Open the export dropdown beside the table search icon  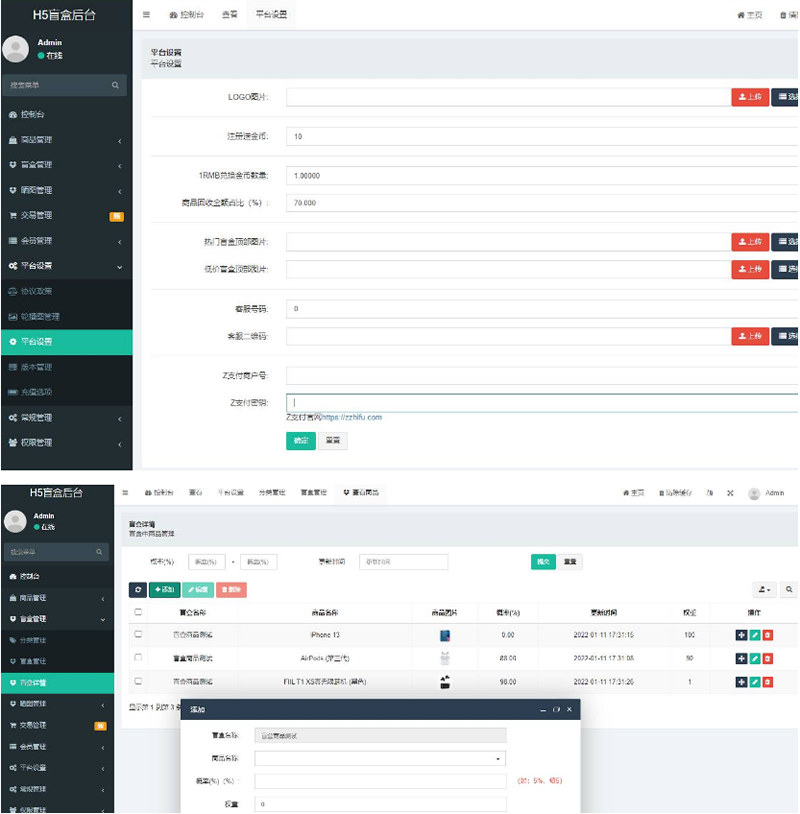click(x=765, y=591)
